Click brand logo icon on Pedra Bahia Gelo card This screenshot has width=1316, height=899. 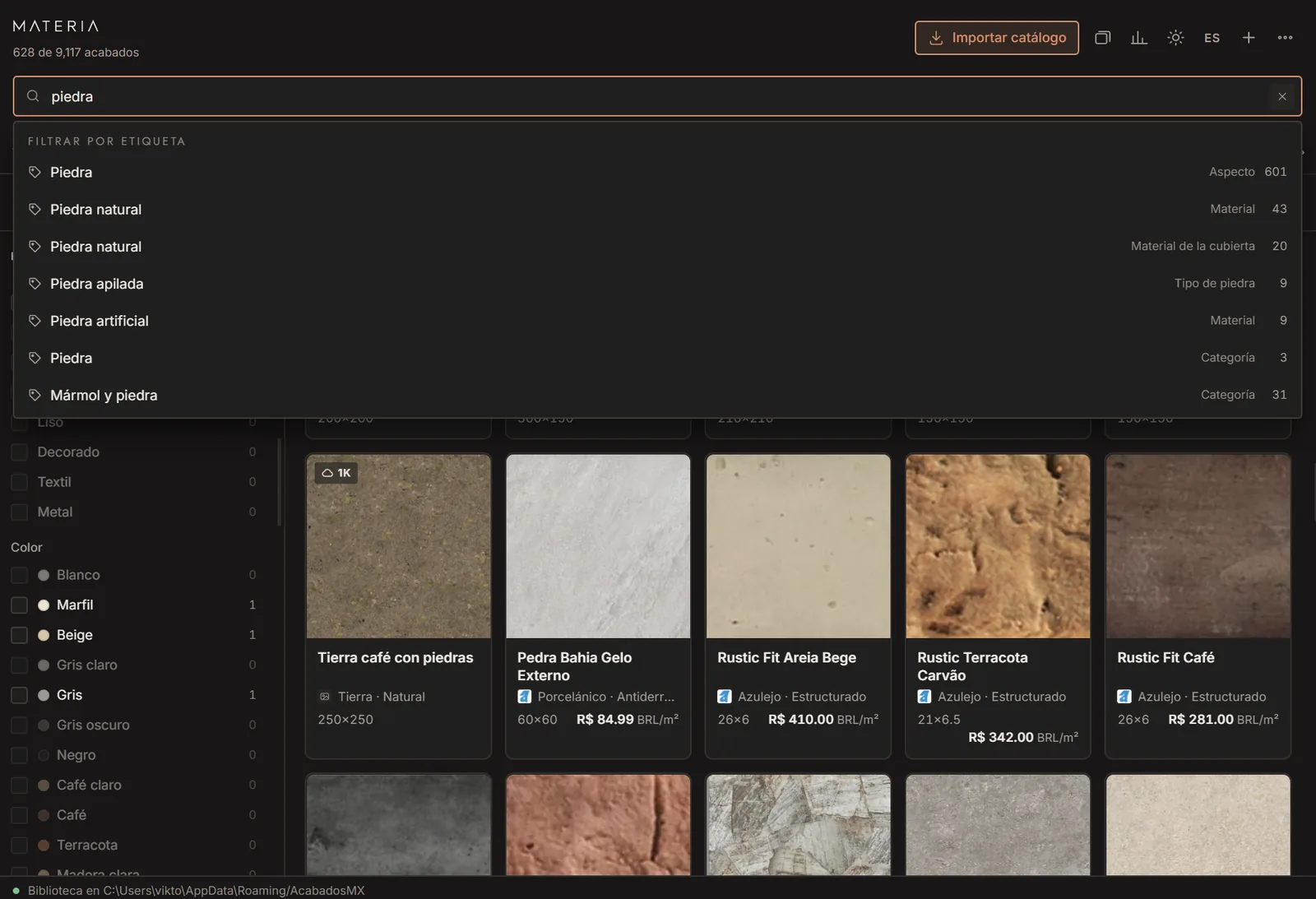[x=524, y=697]
